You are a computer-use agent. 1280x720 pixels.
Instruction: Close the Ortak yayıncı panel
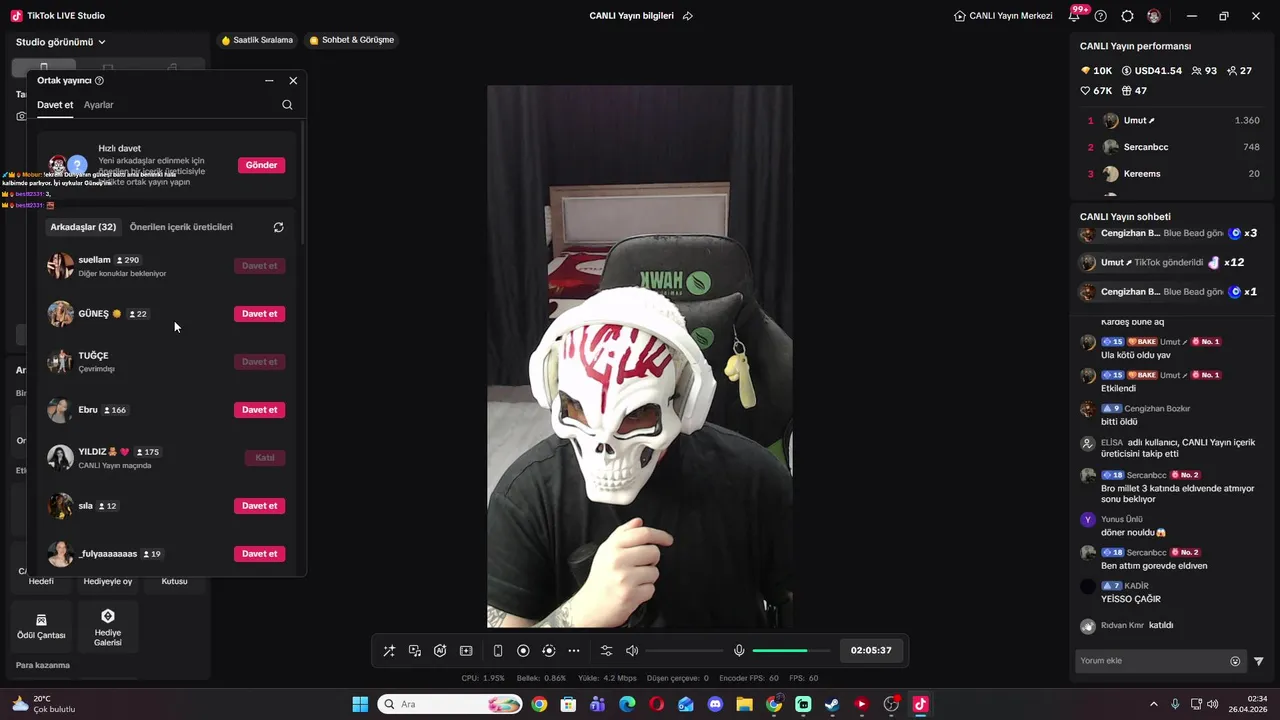[x=293, y=80]
